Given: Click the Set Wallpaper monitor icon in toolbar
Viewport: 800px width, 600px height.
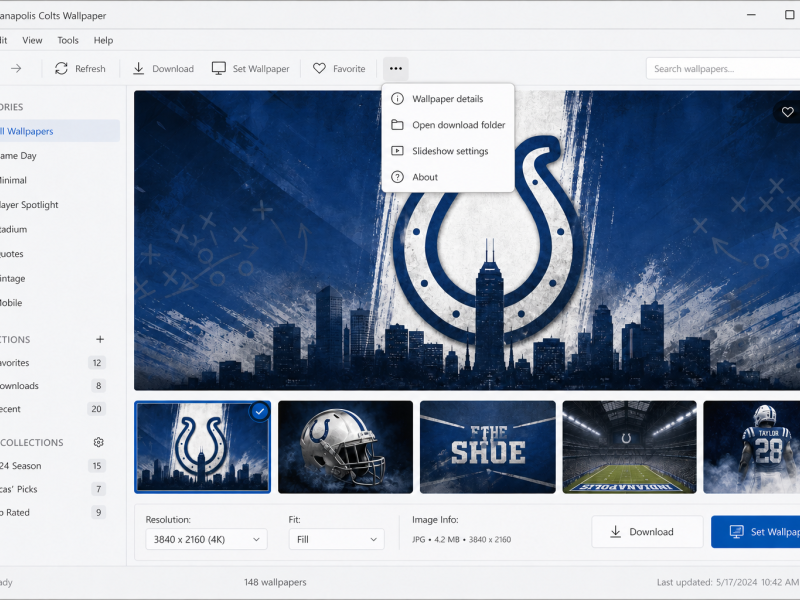Looking at the screenshot, I should point(219,68).
